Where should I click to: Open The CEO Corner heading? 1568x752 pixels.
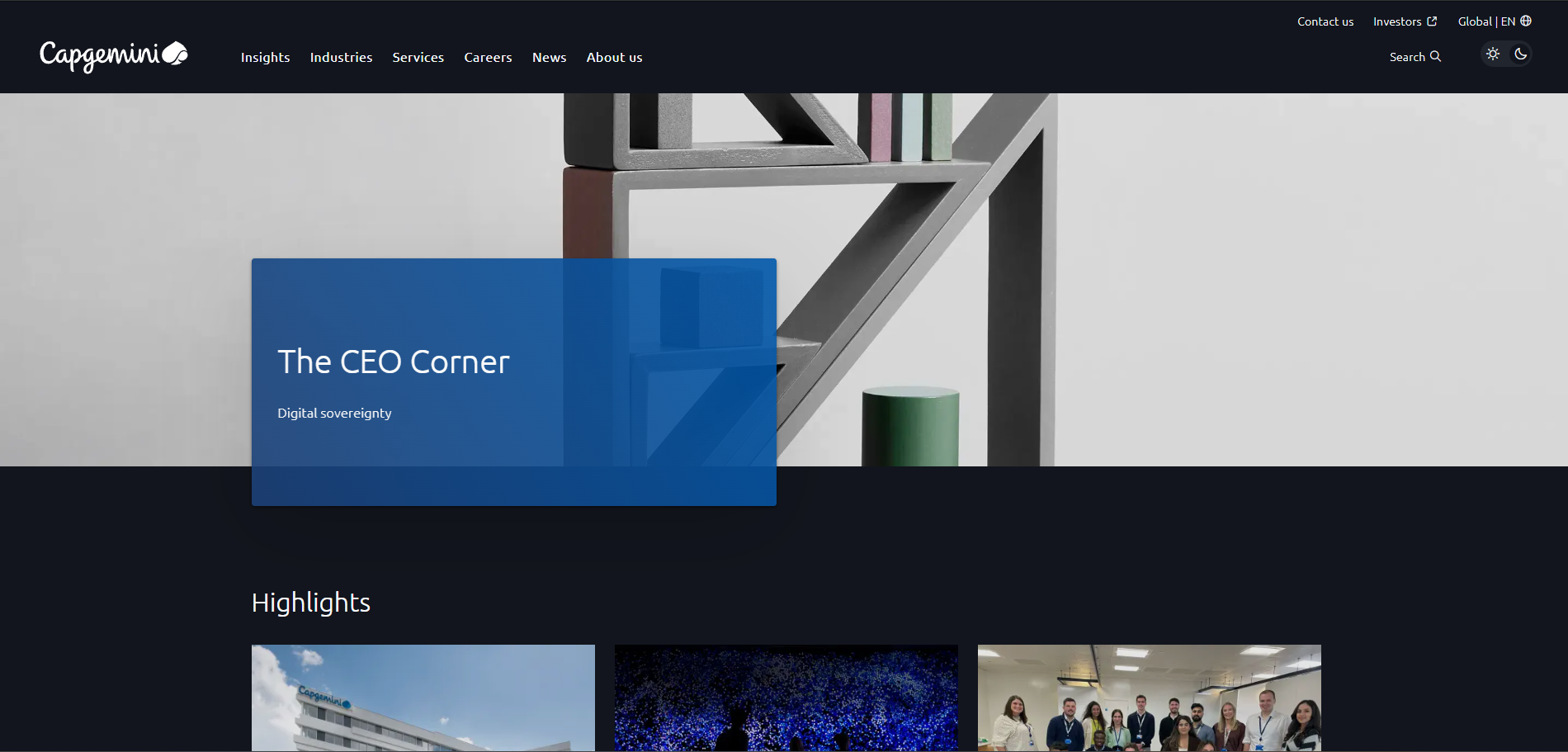pos(394,362)
